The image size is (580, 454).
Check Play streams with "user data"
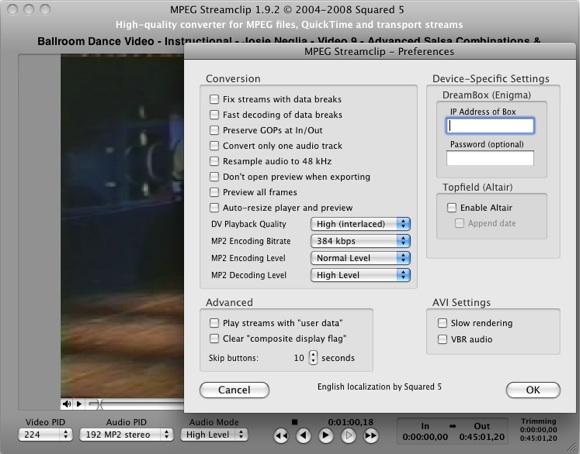coord(214,323)
